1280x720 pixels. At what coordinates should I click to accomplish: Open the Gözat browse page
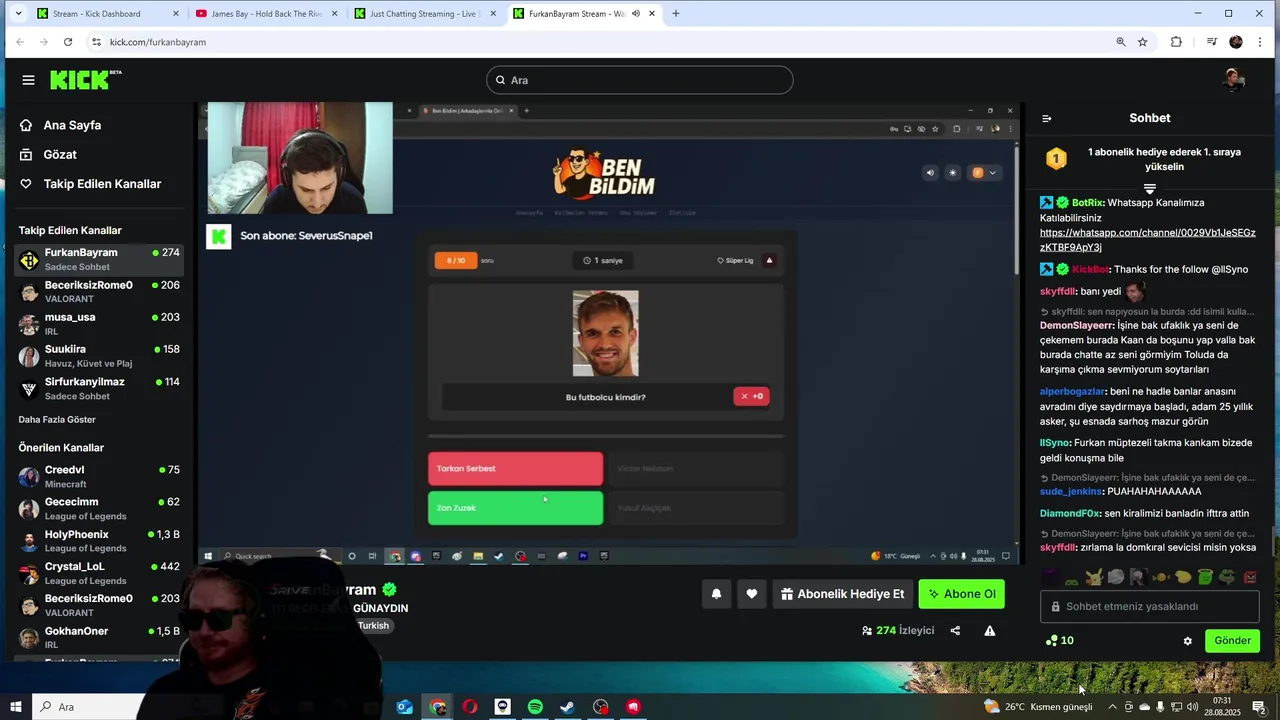tap(60, 154)
